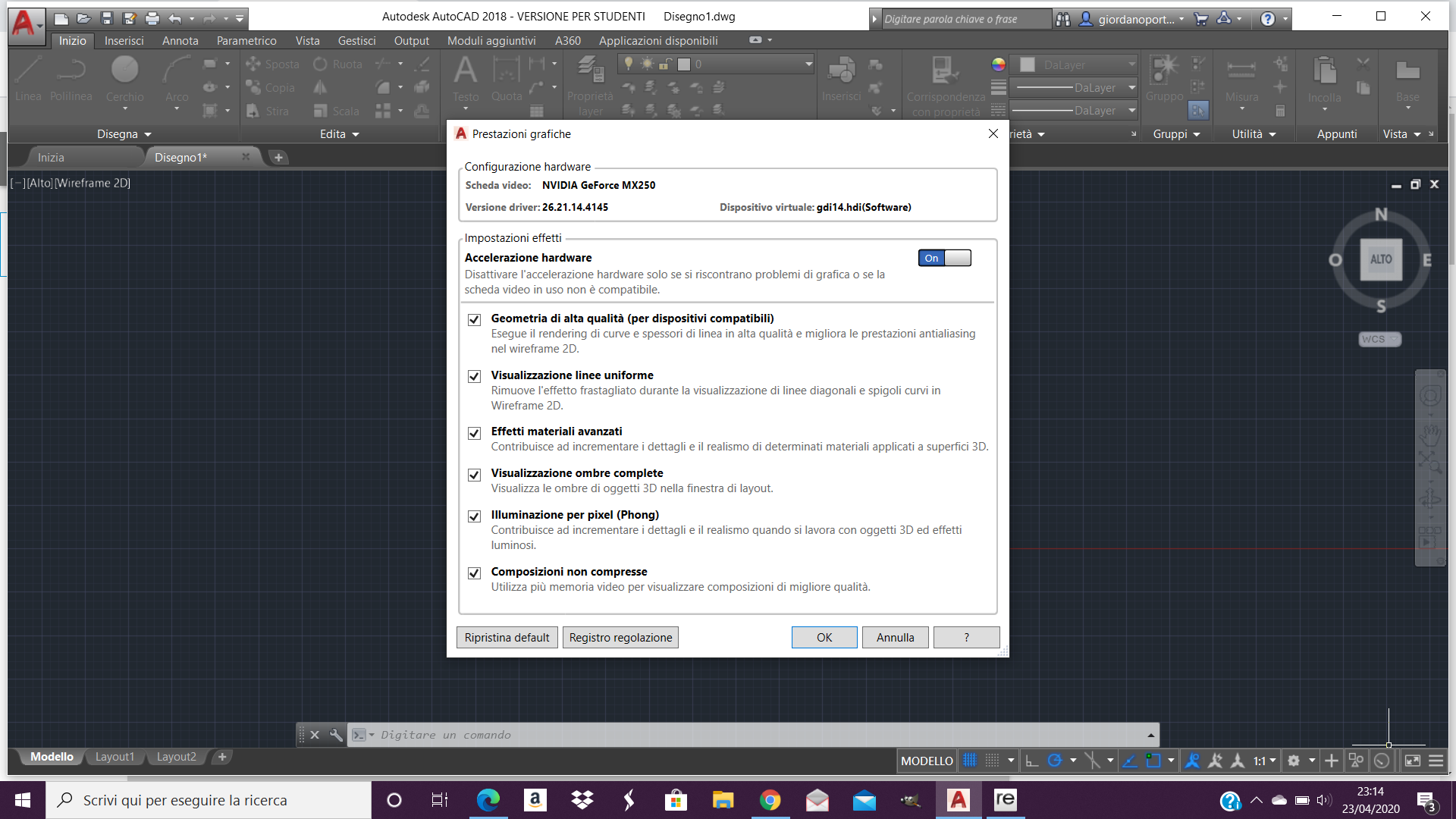The image size is (1456, 819).
Task: Click Corrispondenza con proprietà tool
Action: pyautogui.click(x=946, y=85)
